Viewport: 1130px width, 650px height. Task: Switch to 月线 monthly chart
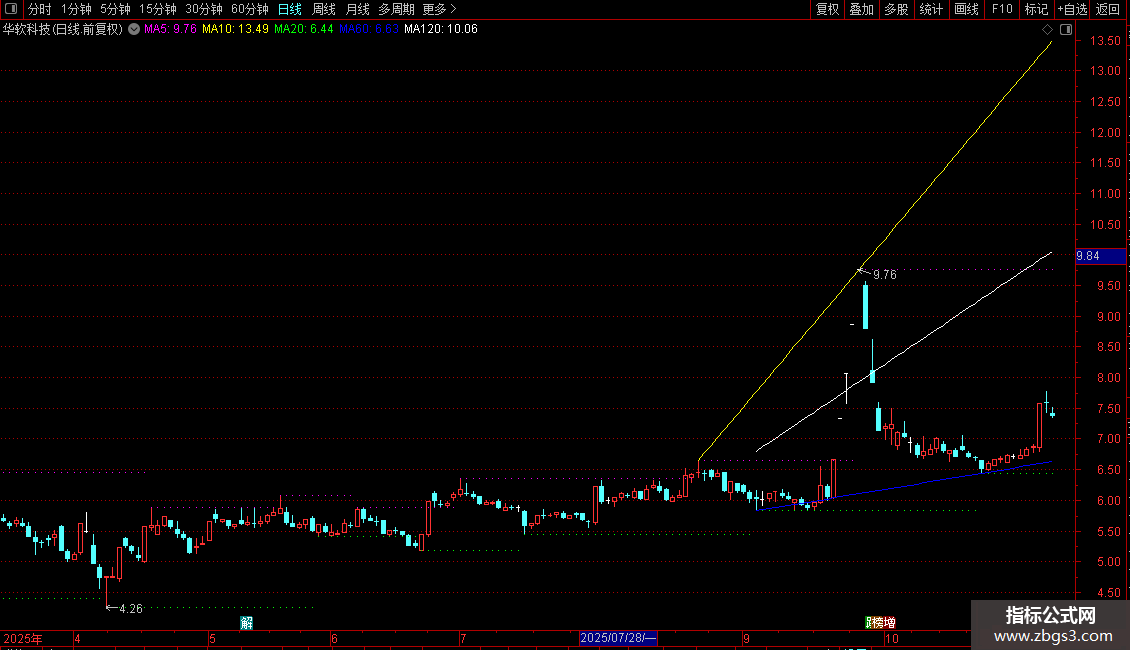click(357, 9)
